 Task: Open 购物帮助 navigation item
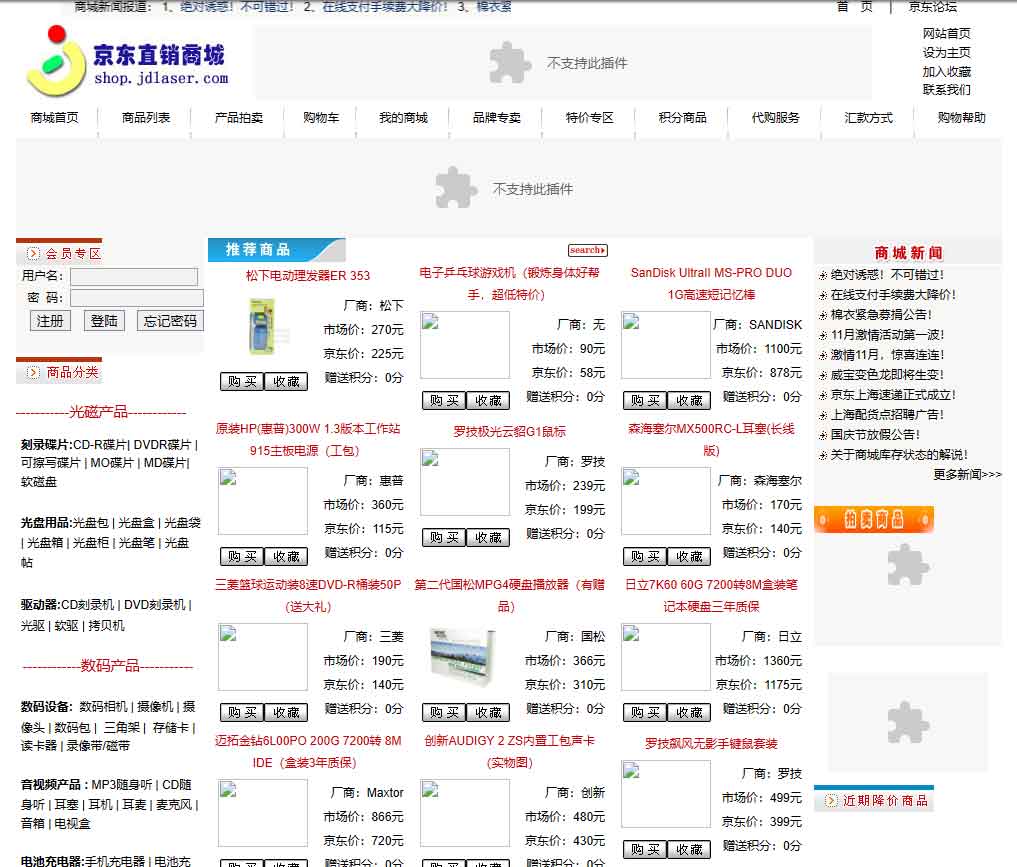(x=961, y=118)
